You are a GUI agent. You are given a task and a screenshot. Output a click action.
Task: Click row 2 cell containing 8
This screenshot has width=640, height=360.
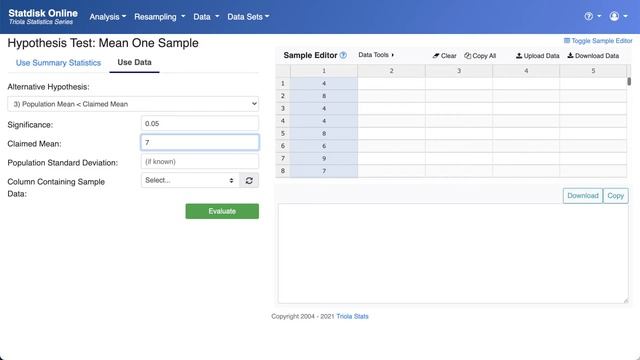click(x=324, y=96)
